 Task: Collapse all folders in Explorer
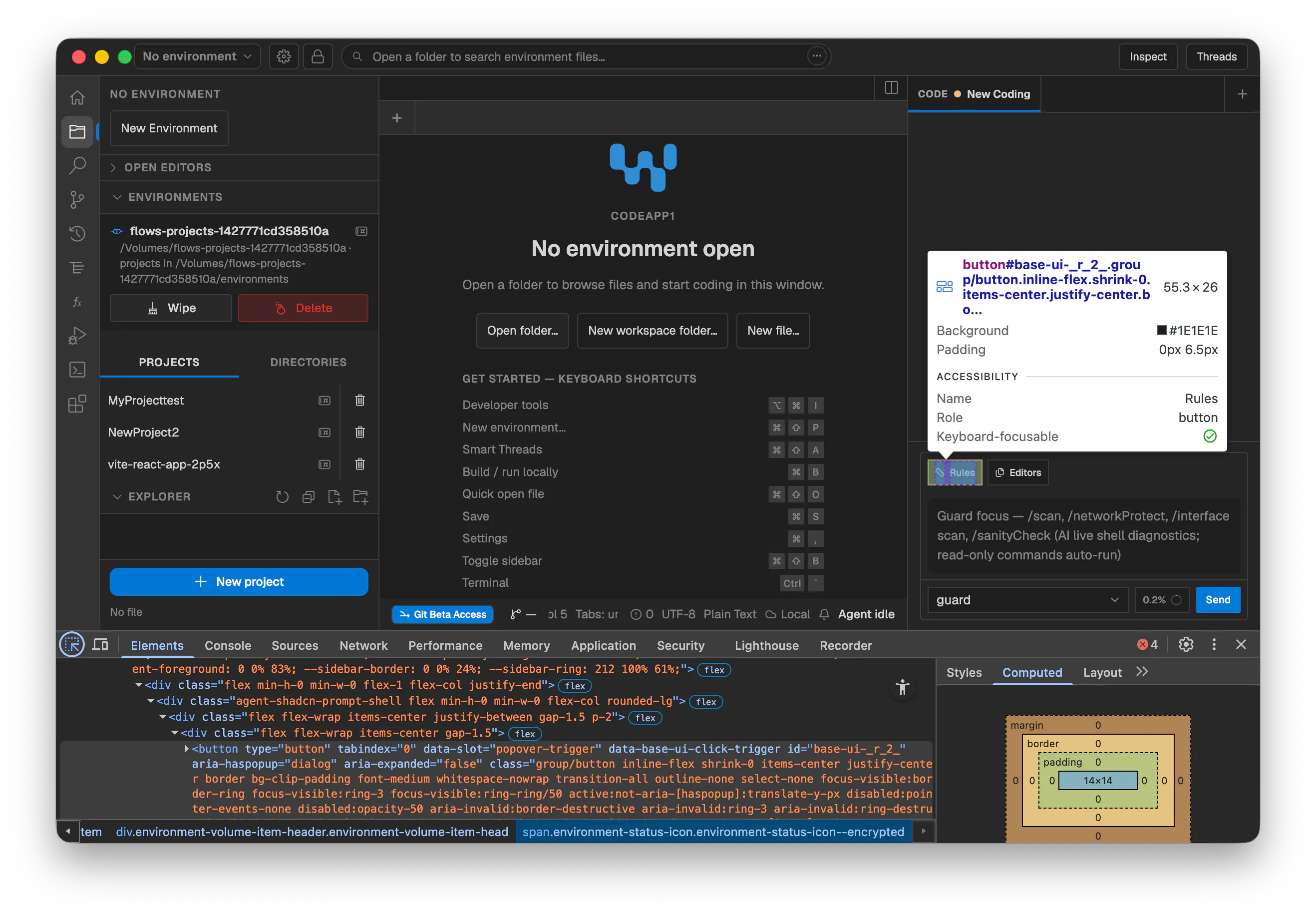click(309, 496)
